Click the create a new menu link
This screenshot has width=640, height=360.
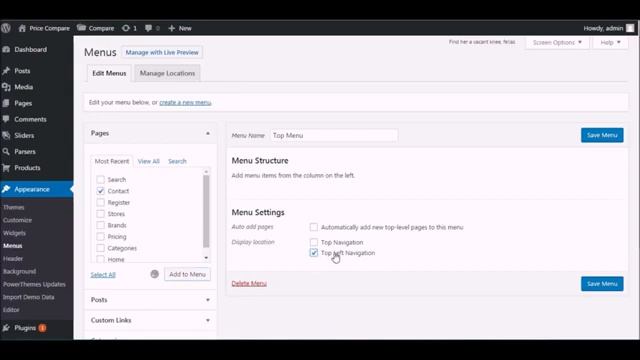(185, 102)
